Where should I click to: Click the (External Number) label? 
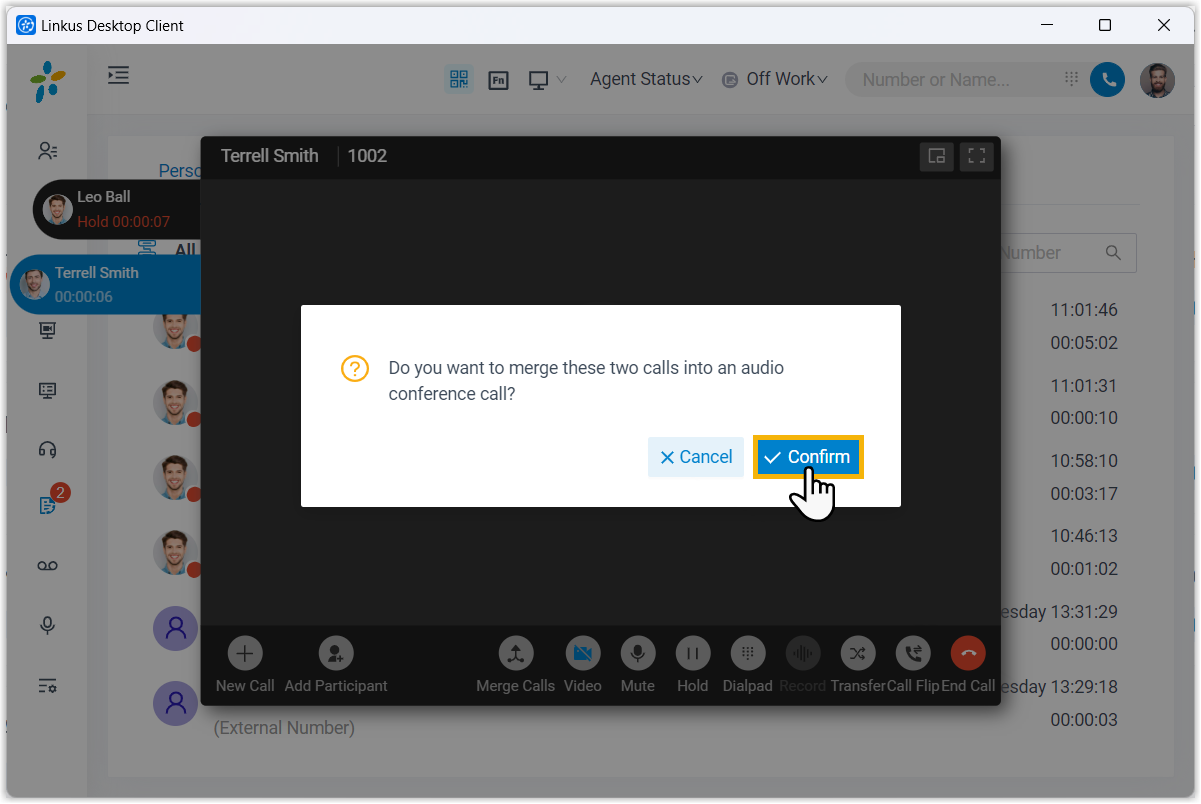pyautogui.click(x=284, y=728)
